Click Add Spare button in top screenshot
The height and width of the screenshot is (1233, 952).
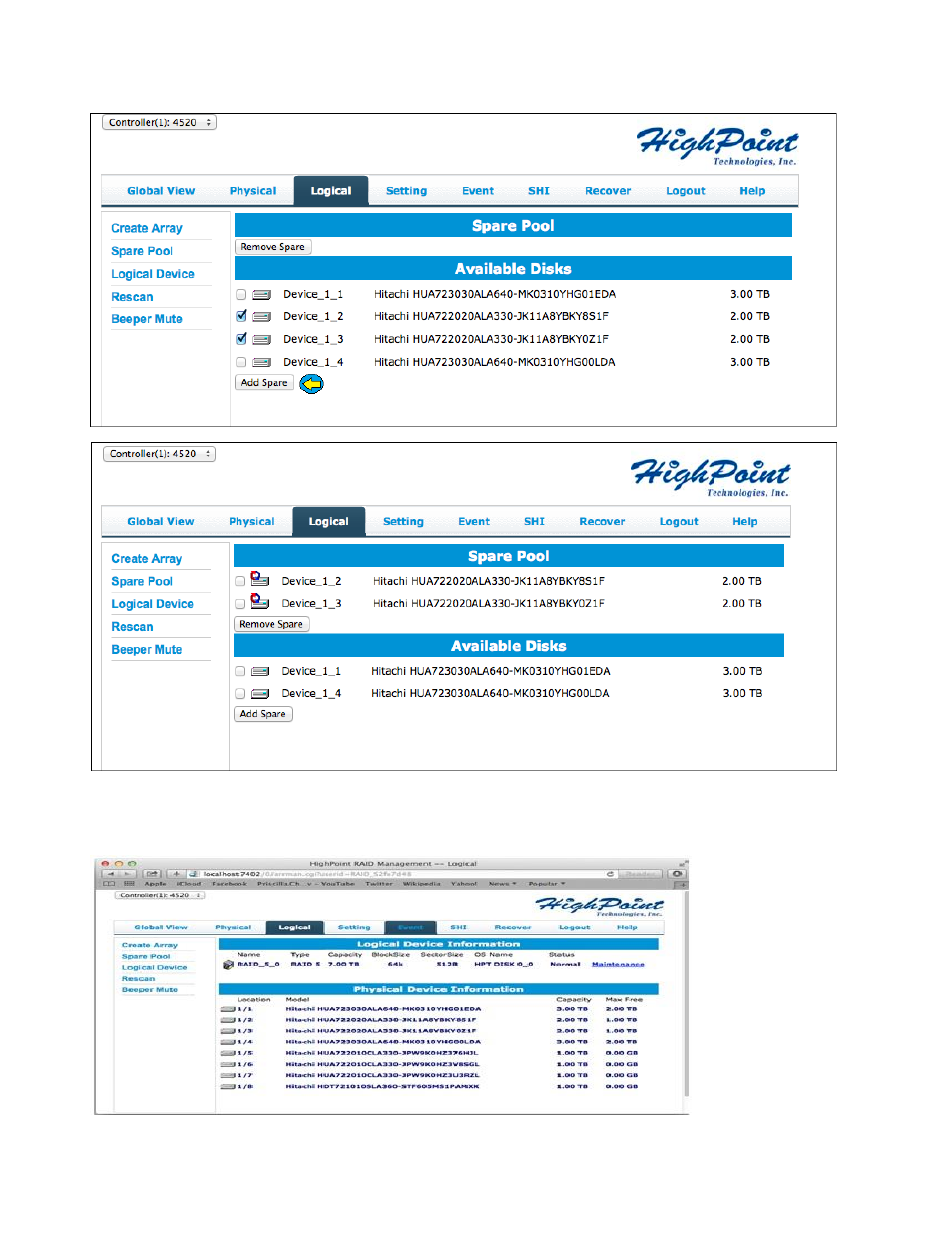pos(264,383)
